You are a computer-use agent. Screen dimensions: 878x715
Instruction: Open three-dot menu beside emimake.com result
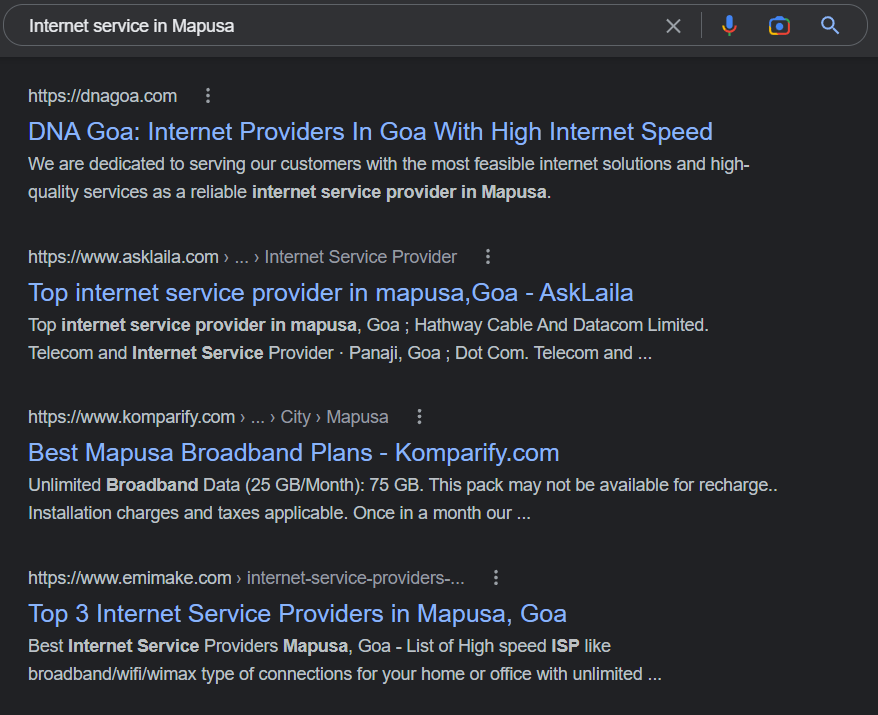click(x=496, y=578)
